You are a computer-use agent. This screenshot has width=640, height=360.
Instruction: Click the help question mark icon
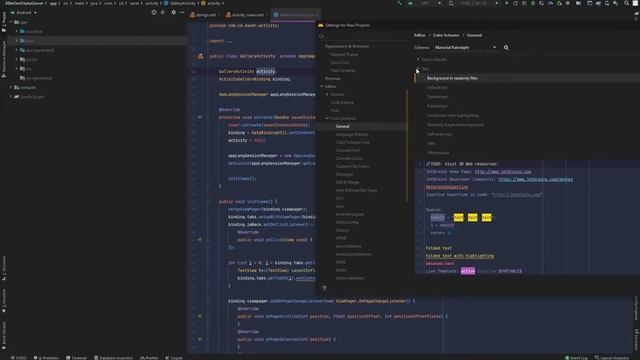324,288
